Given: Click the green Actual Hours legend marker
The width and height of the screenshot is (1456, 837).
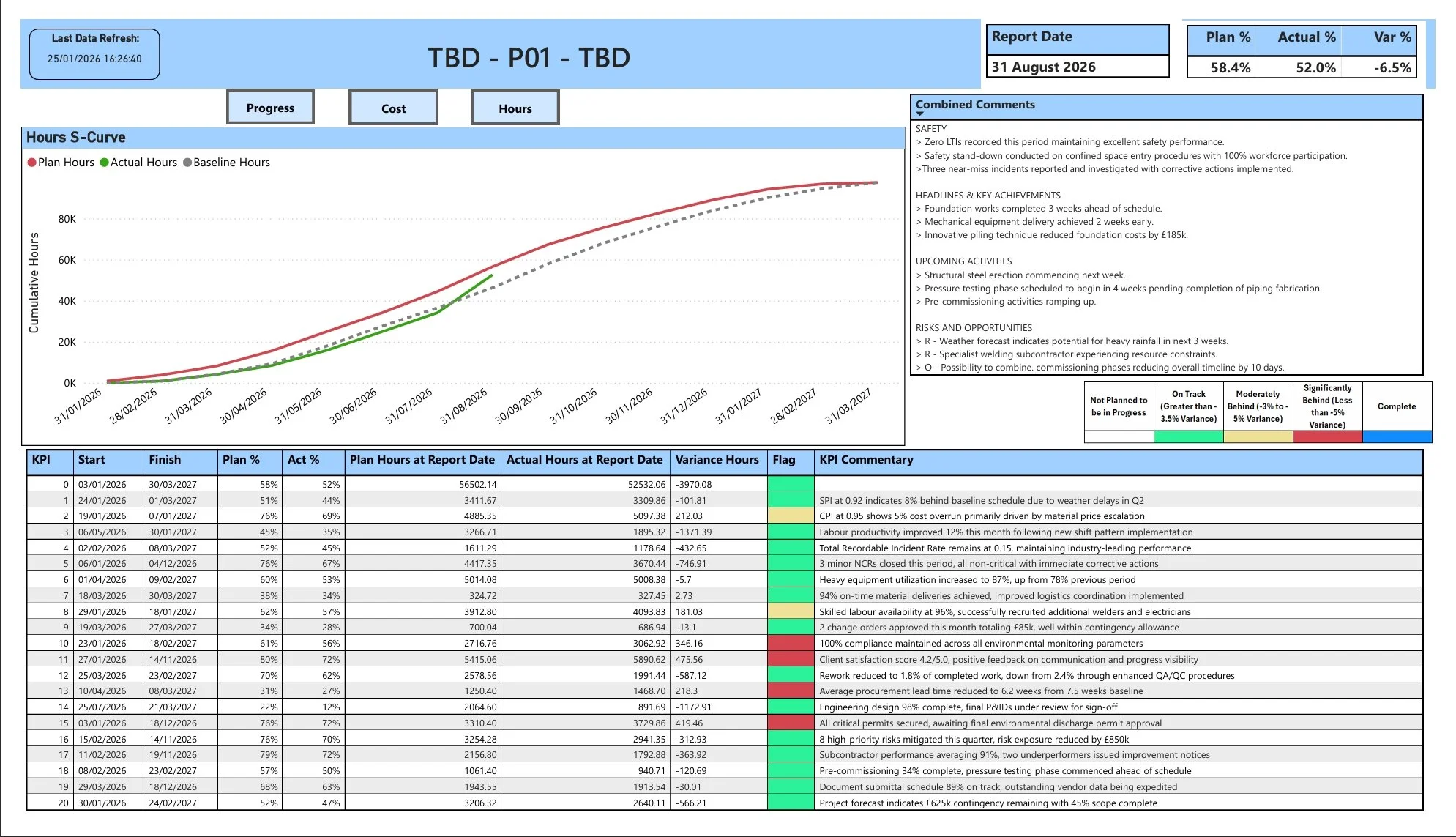Looking at the screenshot, I should click(104, 162).
